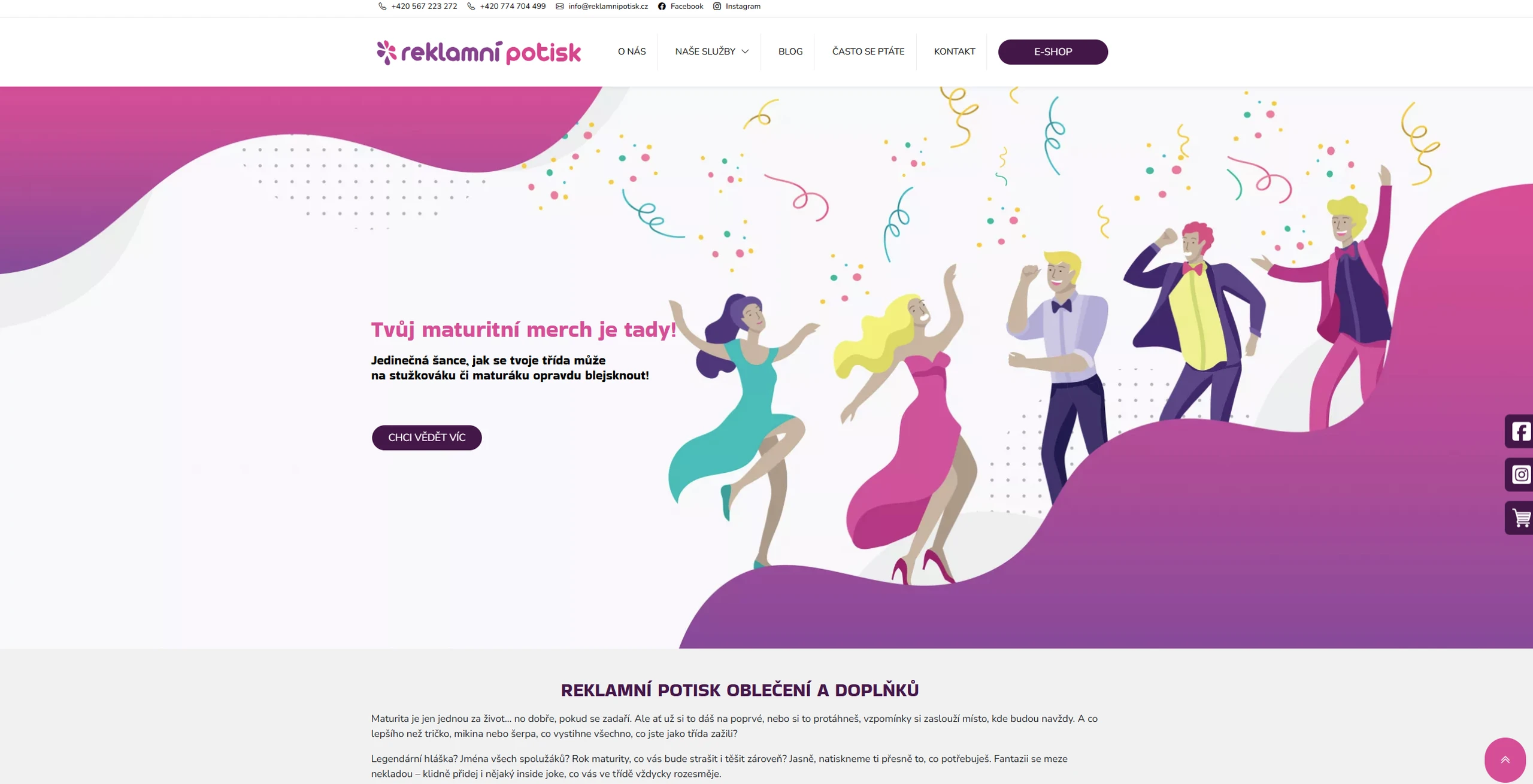This screenshot has height=784, width=1533.
Task: Open the O NÁS menu item
Action: click(632, 51)
